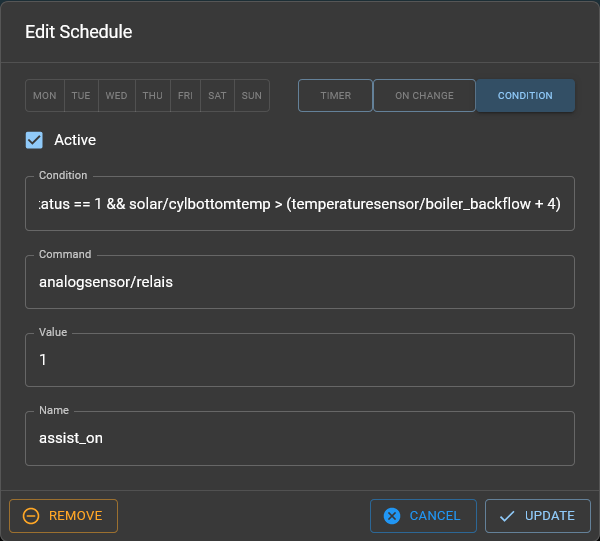Click the checkmark icon on Update
Image resolution: width=600 pixels, height=541 pixels.
point(507,516)
